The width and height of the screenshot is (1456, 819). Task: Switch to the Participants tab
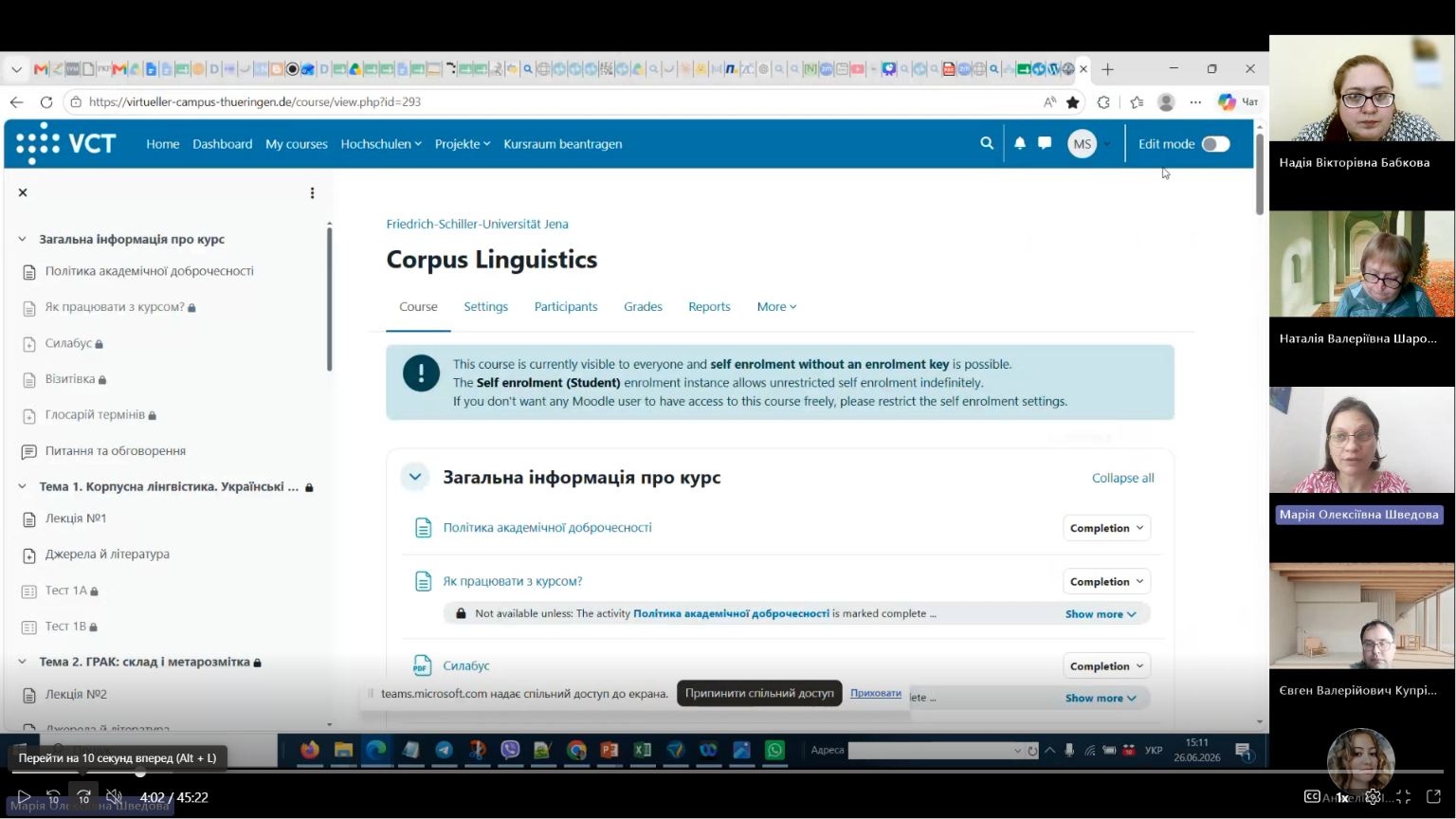pyautogui.click(x=566, y=306)
